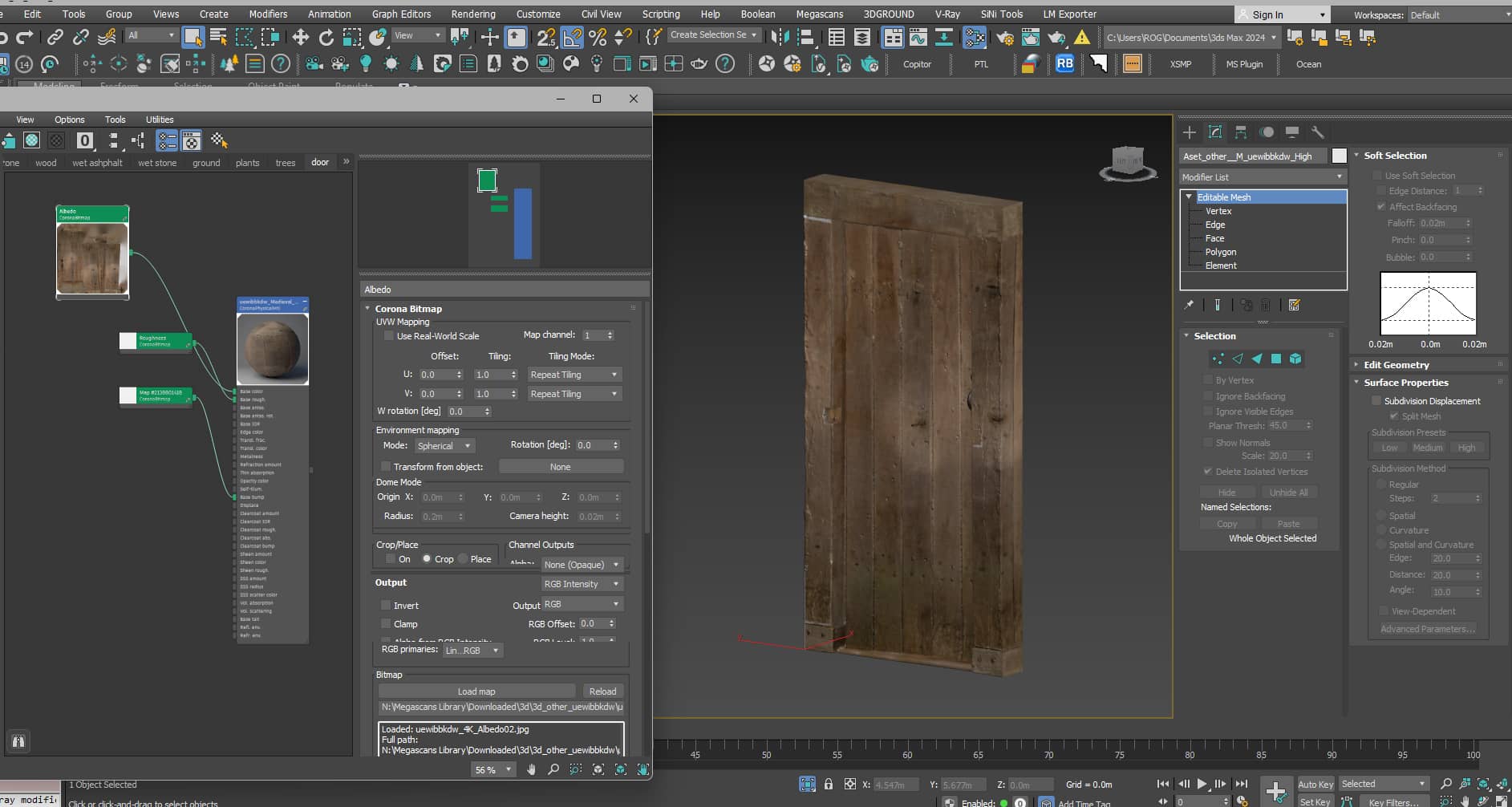
Task: Select Polygon sub-object icon in Selection rollout
Action: click(x=1276, y=359)
